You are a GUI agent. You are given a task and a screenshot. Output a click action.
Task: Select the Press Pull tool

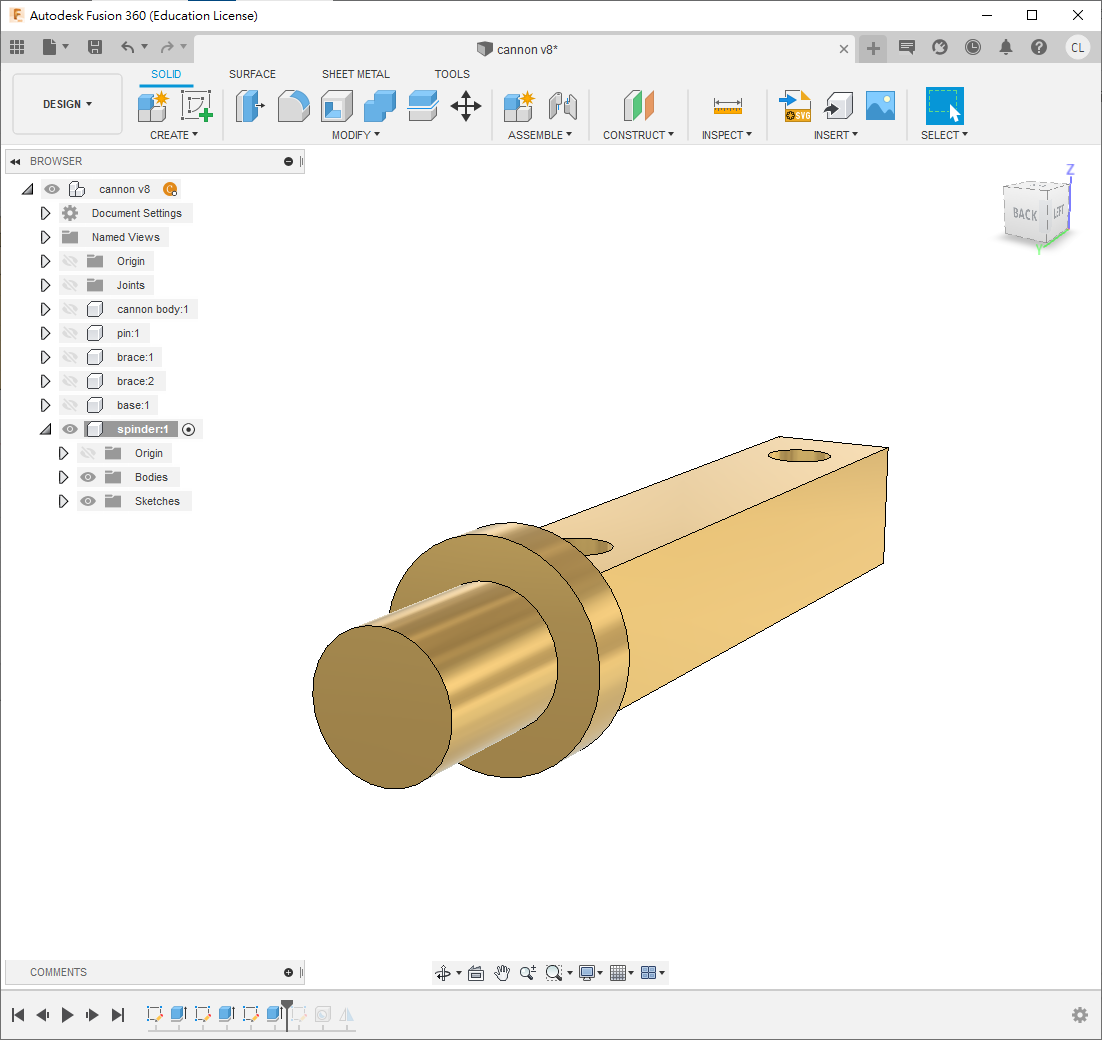(x=249, y=105)
